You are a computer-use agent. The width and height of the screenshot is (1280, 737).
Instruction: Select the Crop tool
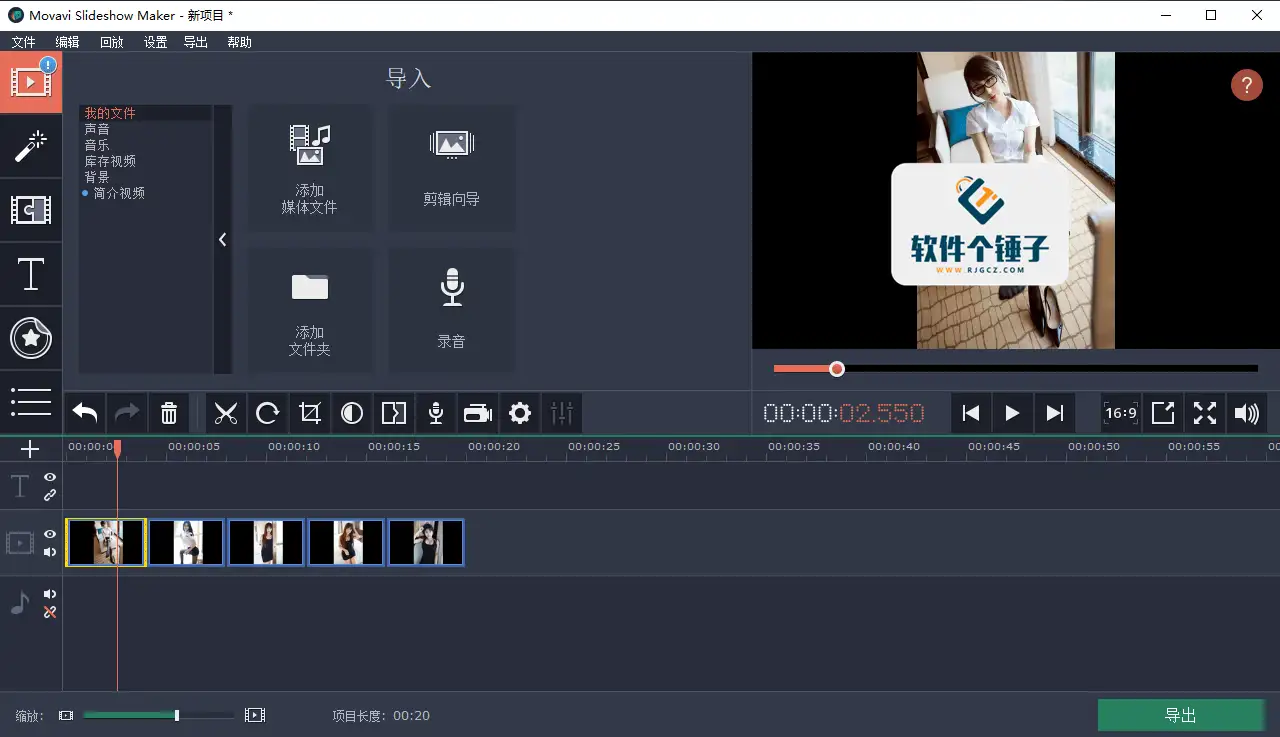310,413
